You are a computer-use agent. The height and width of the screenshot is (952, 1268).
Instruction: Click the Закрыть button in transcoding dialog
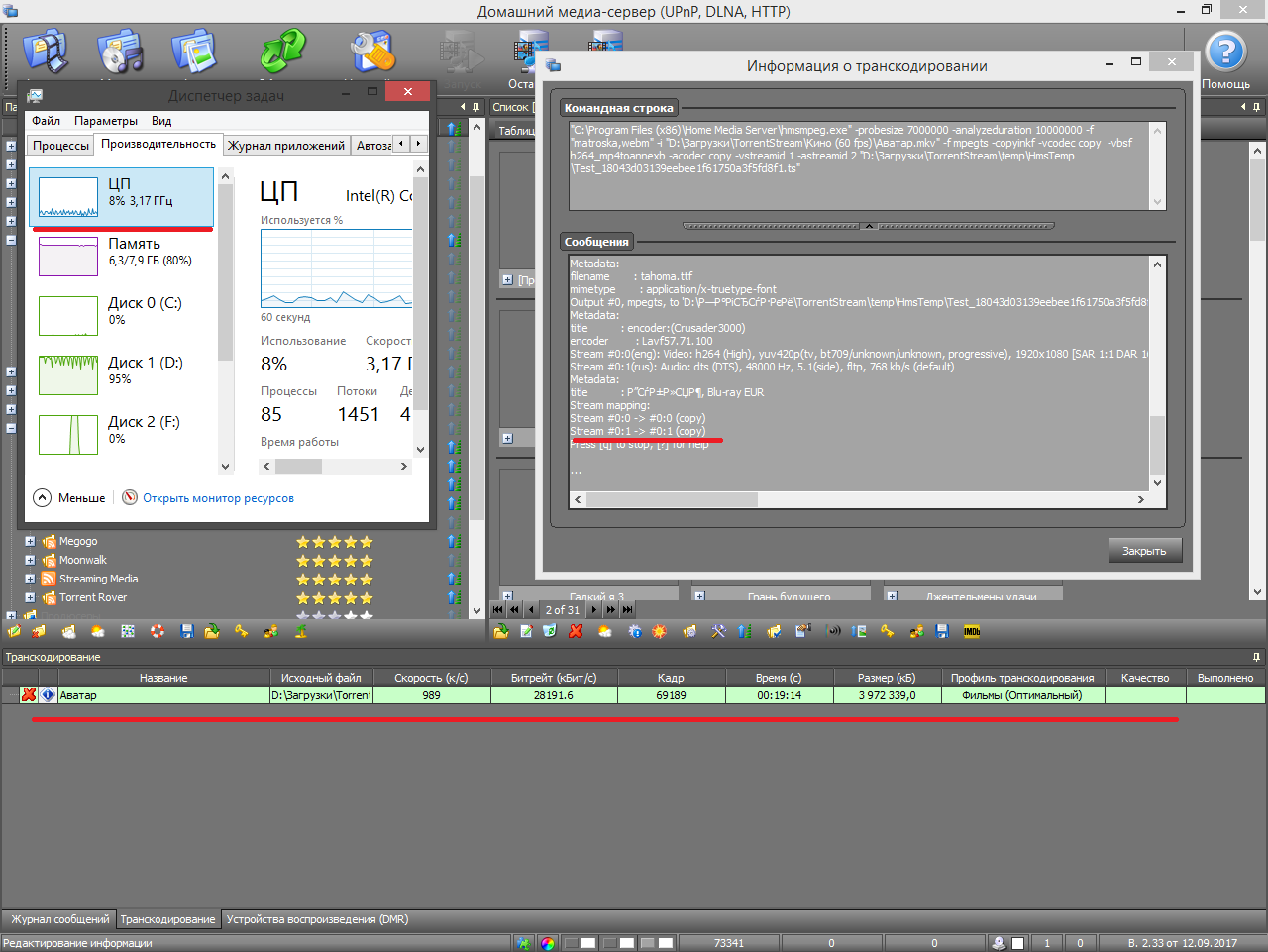click(1144, 551)
